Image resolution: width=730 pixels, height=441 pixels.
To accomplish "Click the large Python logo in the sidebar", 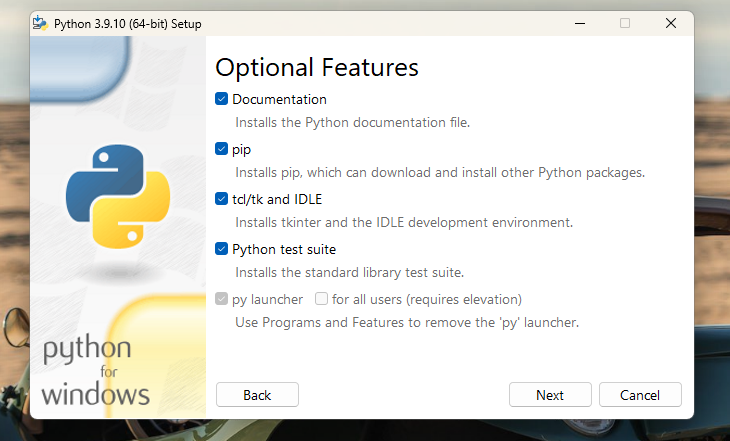I will point(118,195).
